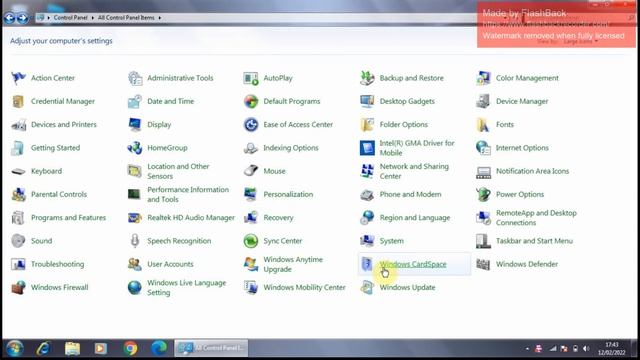Viewport: 640px width, 360px height.
Task: Open the Credential Manager icon
Action: coord(18,101)
